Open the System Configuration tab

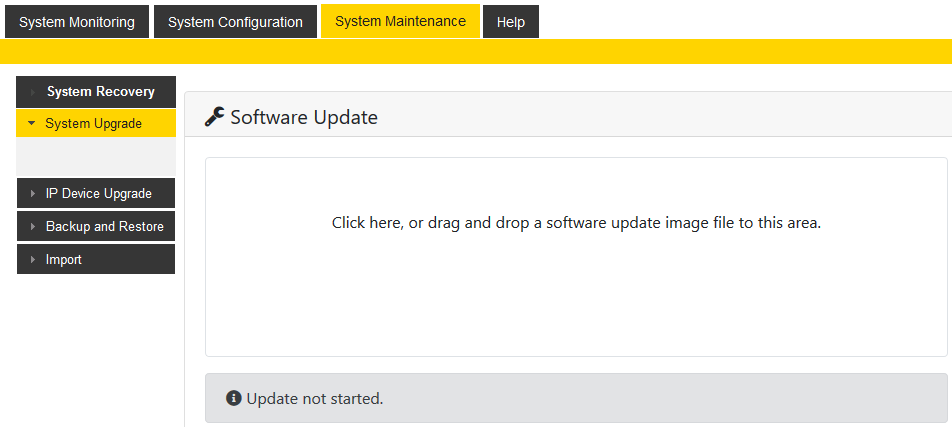tap(235, 22)
